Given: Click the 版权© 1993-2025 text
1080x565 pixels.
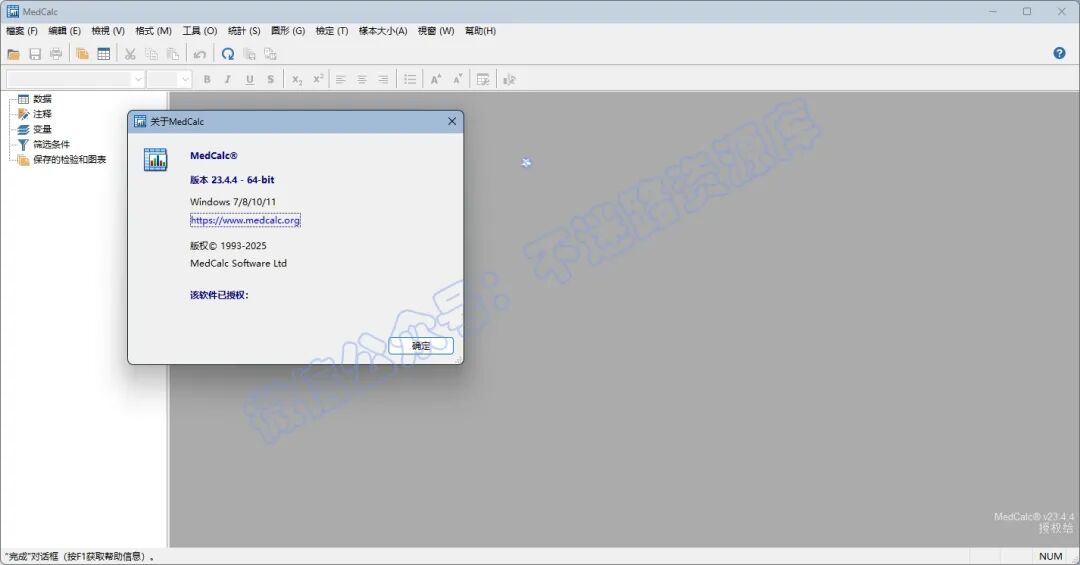Looking at the screenshot, I should point(228,246).
